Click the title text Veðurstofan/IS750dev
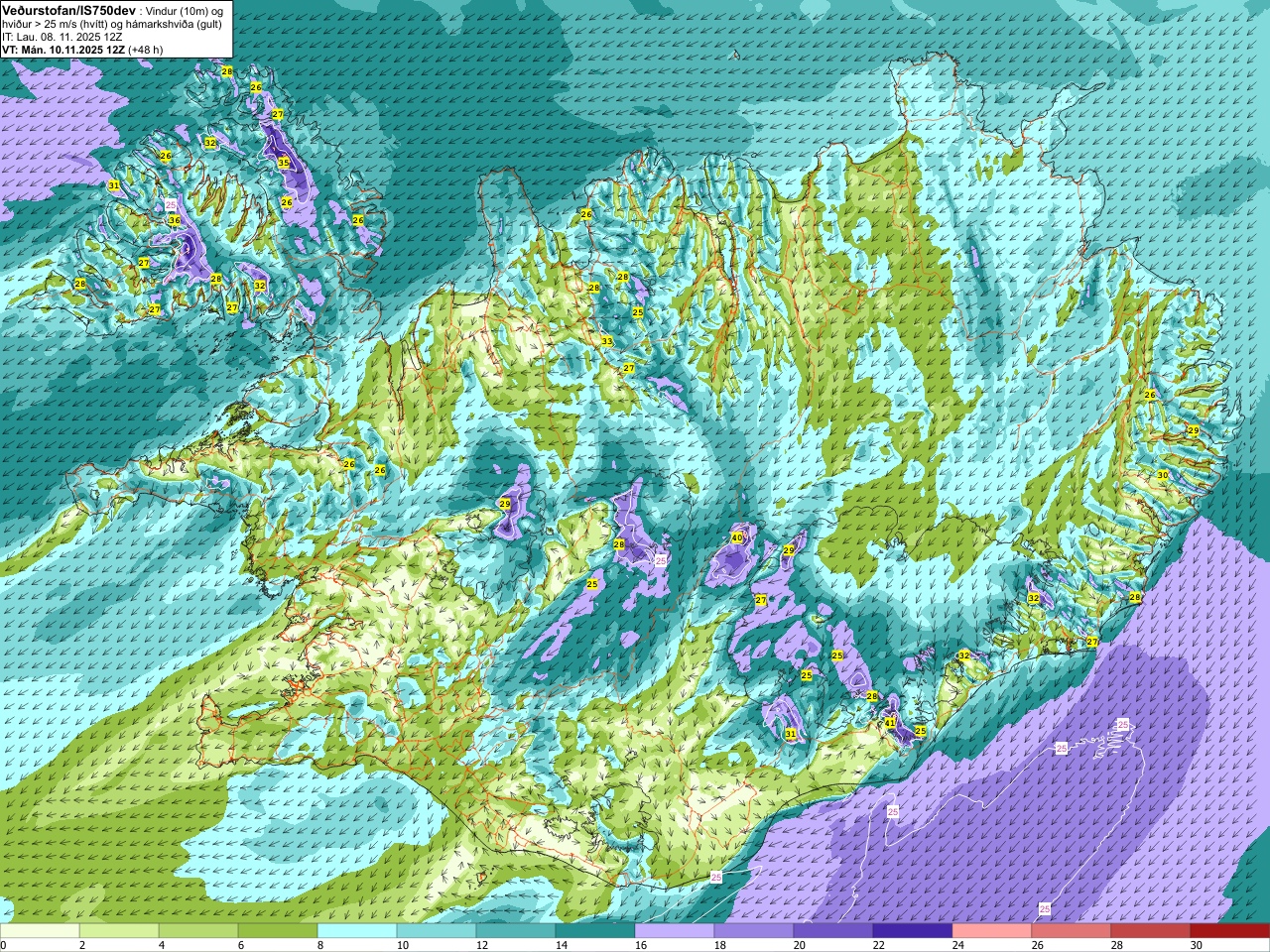1270x952 pixels. tap(69, 10)
